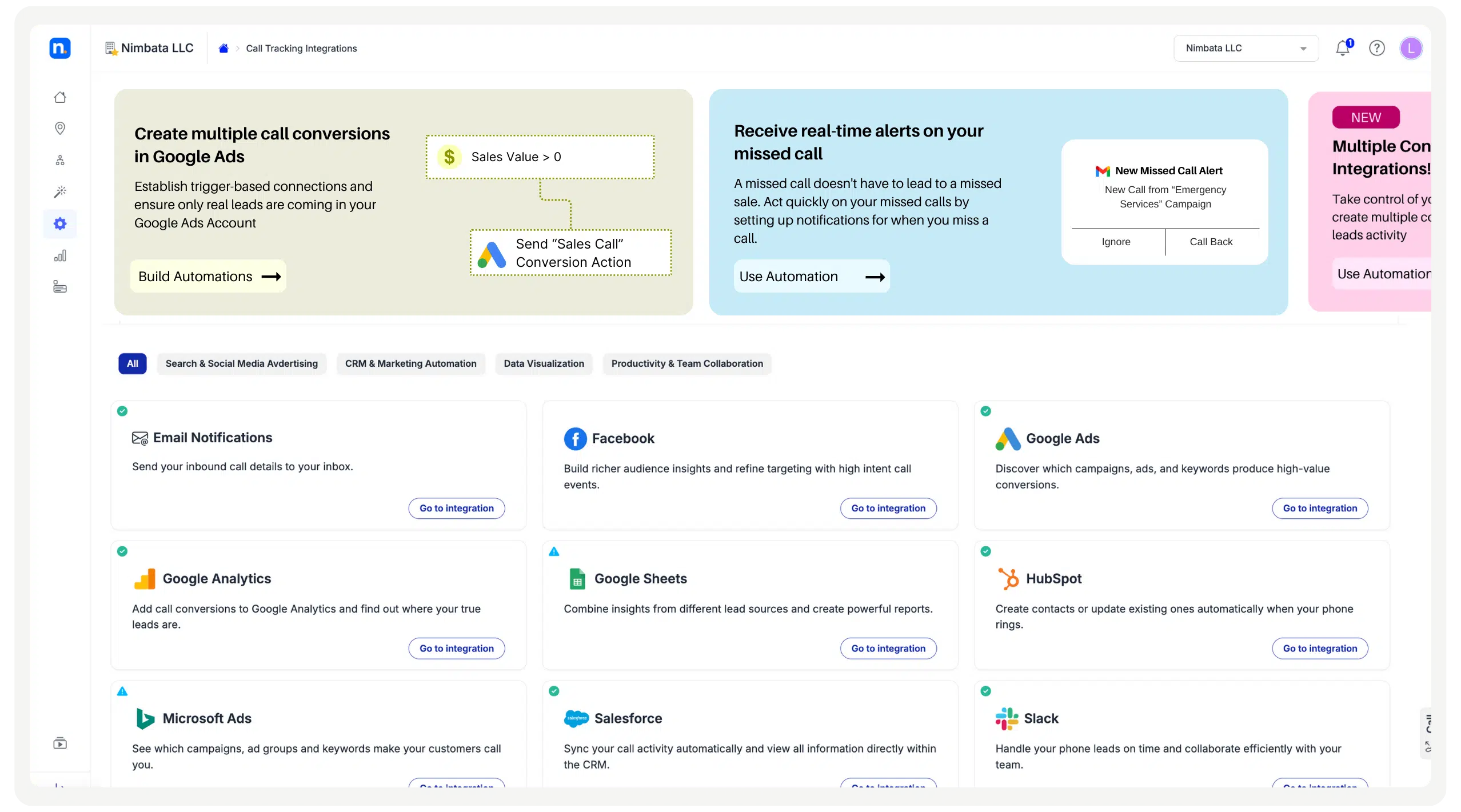Click Use Automation on missed call banner
The image size is (1461, 812).
click(811, 277)
